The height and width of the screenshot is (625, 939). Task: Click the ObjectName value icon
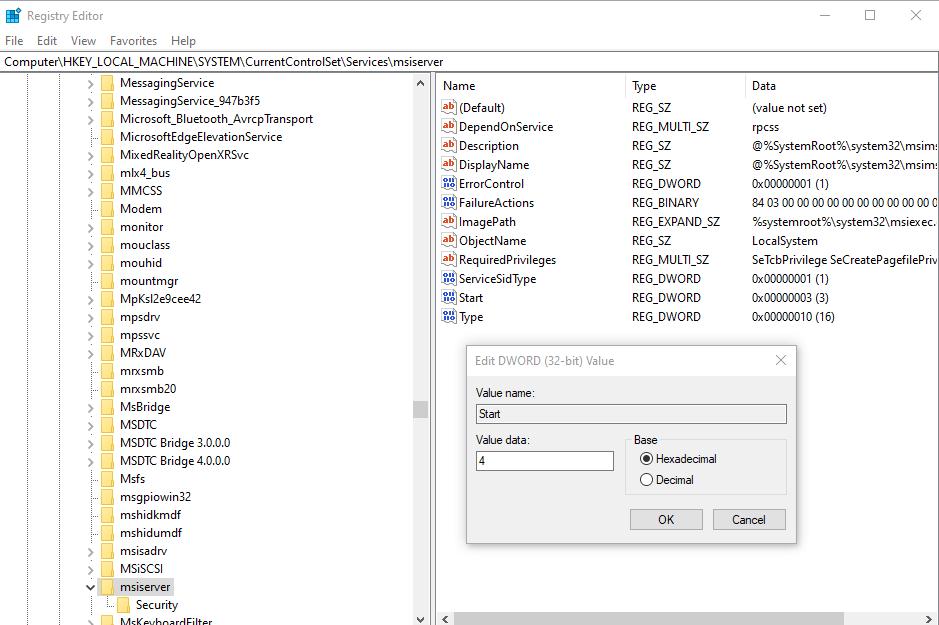tap(449, 241)
